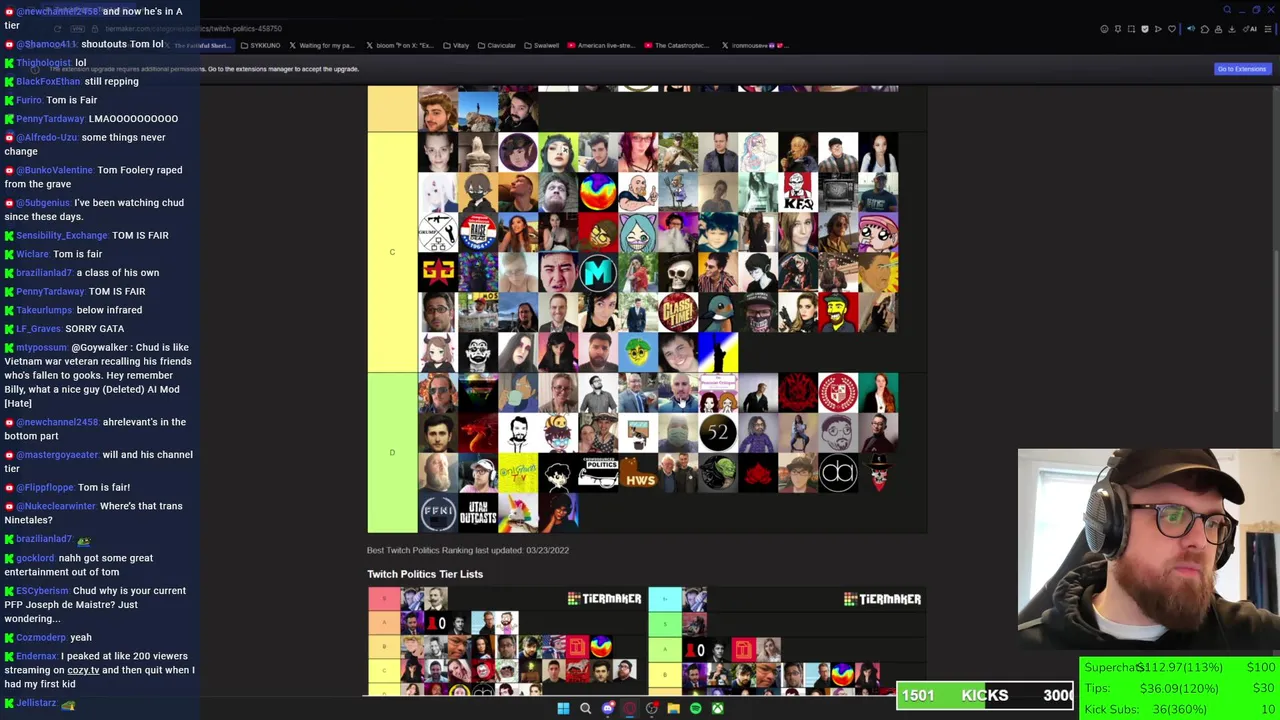Click the Twitch Politics Tier Lists heading

coord(425,574)
